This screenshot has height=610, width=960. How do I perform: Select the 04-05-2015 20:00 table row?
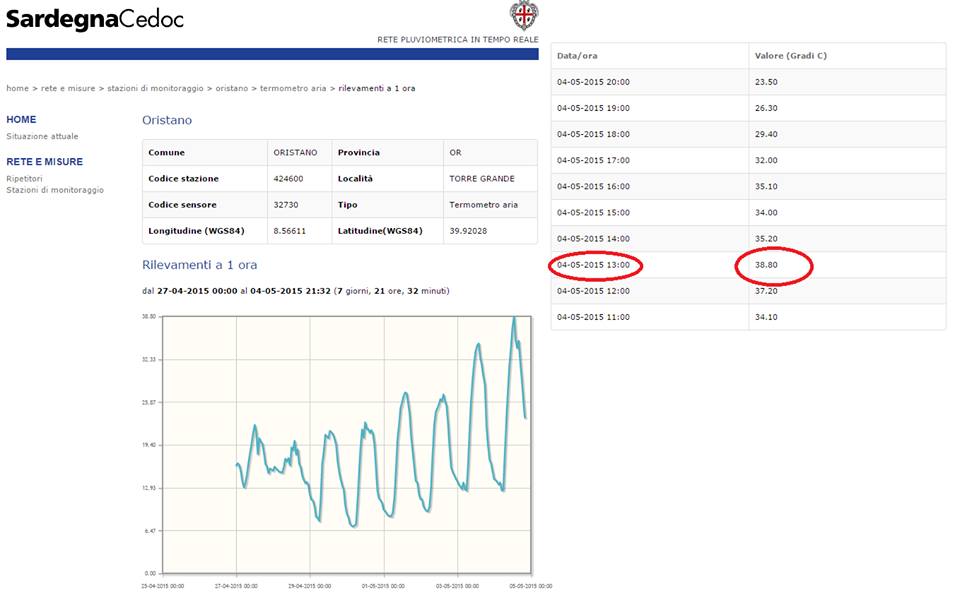coord(748,81)
